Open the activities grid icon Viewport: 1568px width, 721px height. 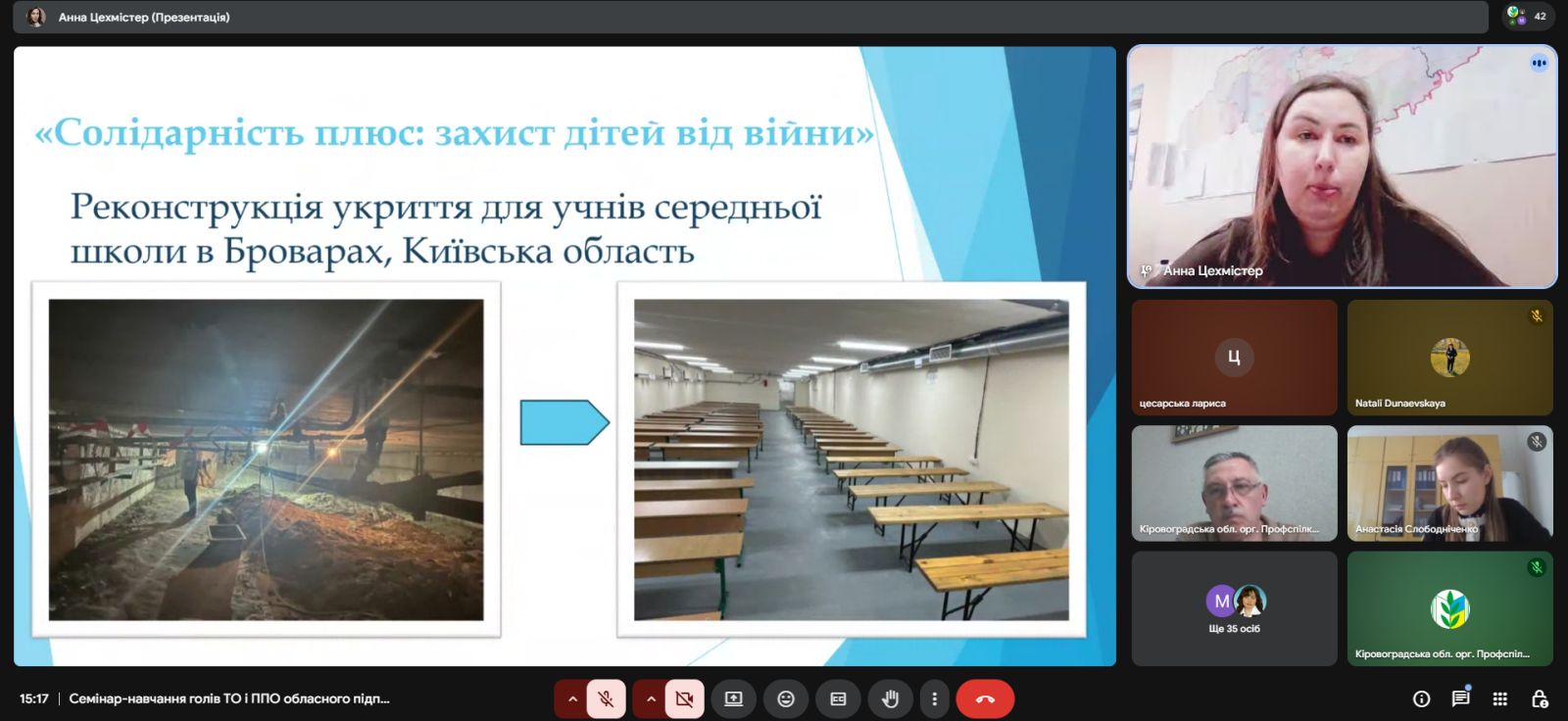[x=1499, y=698]
